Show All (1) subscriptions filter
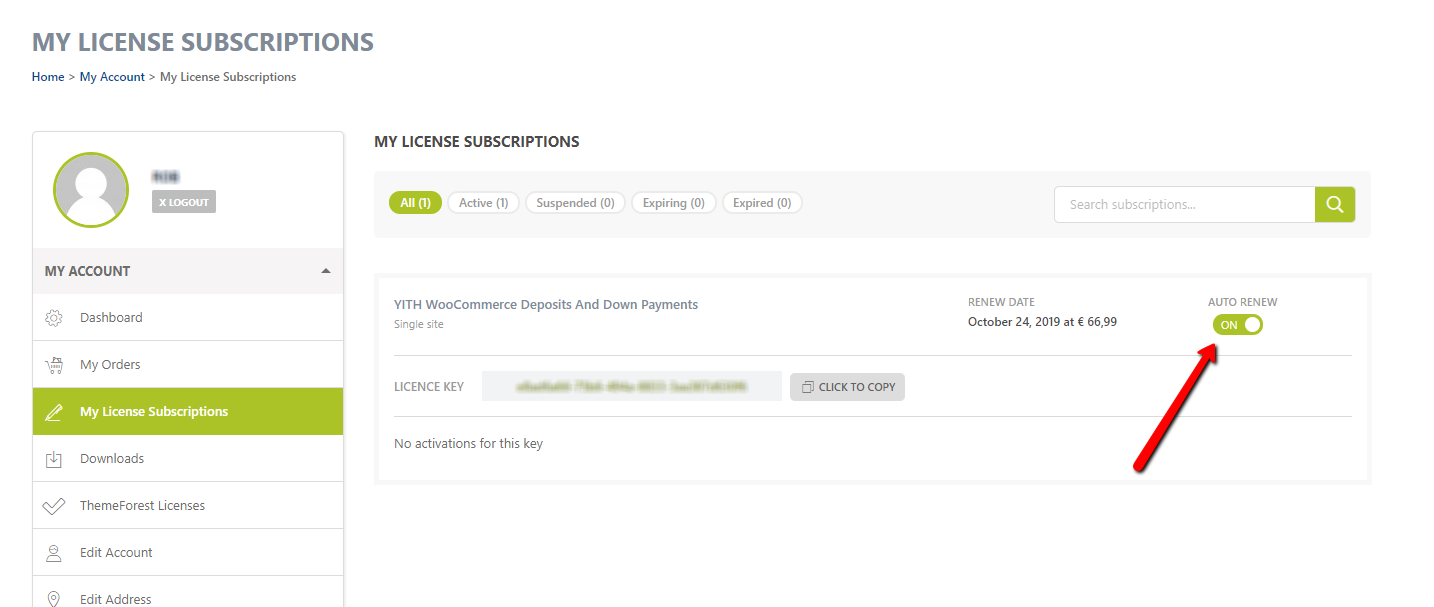The height and width of the screenshot is (607, 1434). click(x=415, y=203)
